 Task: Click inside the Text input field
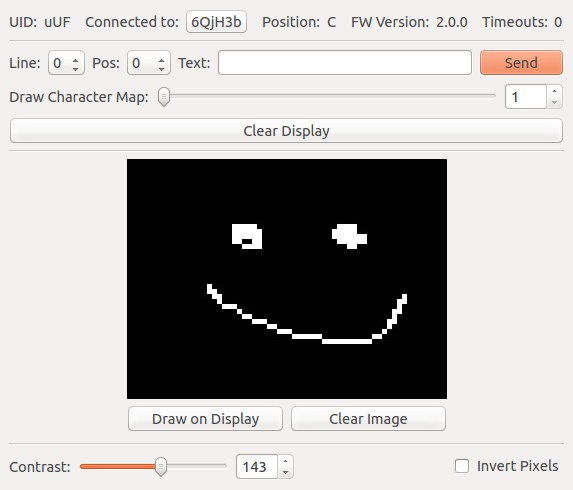pos(345,62)
